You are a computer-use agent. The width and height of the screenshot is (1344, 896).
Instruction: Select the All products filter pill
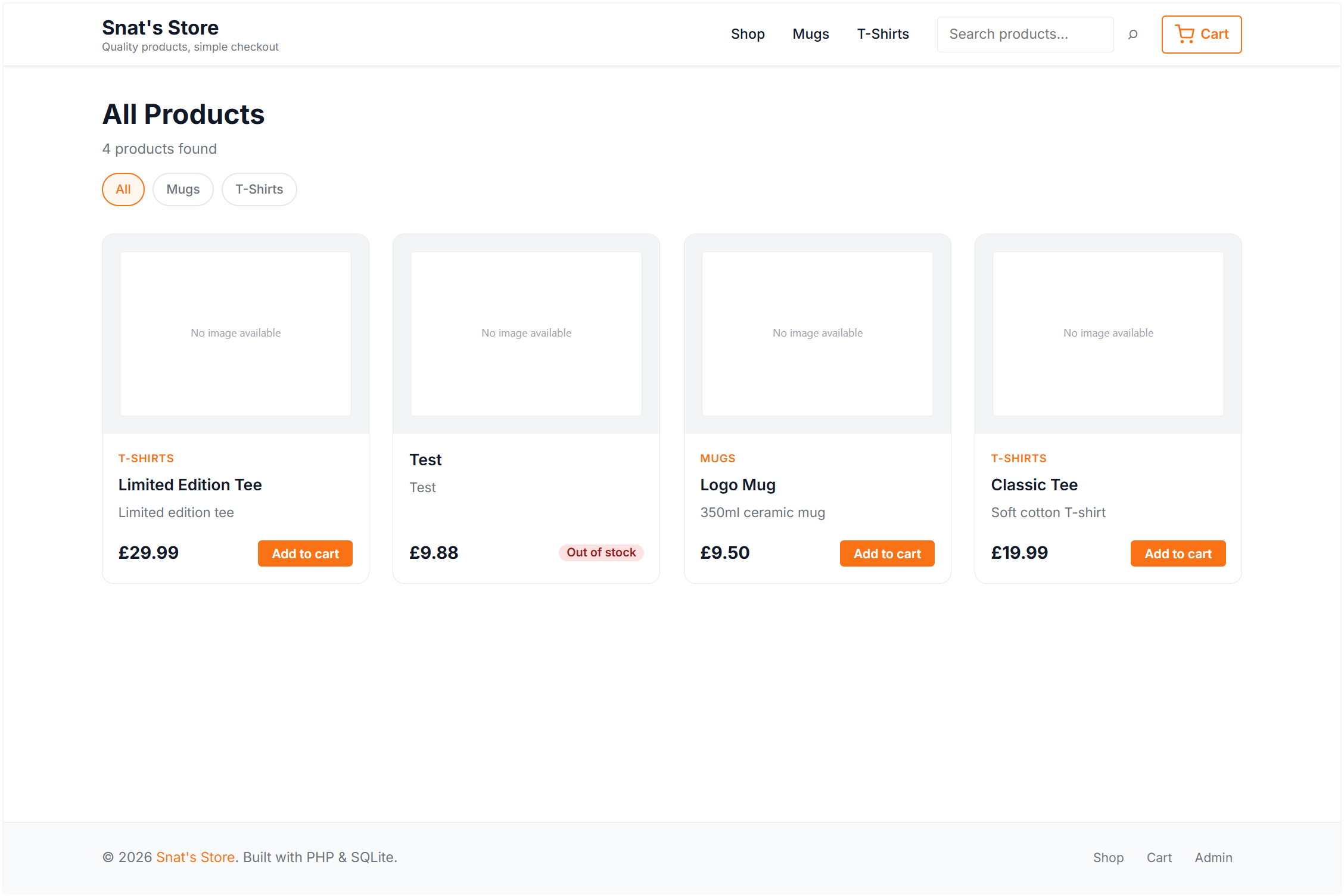123,189
